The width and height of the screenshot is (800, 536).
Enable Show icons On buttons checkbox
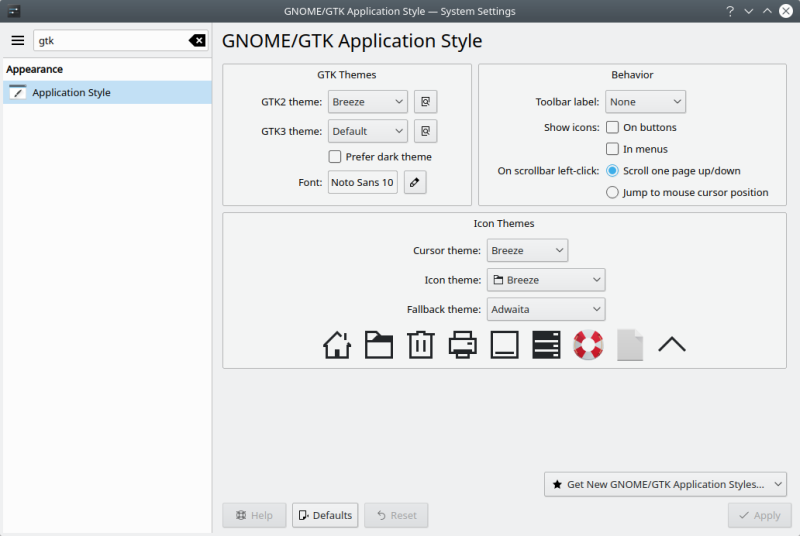click(613, 128)
